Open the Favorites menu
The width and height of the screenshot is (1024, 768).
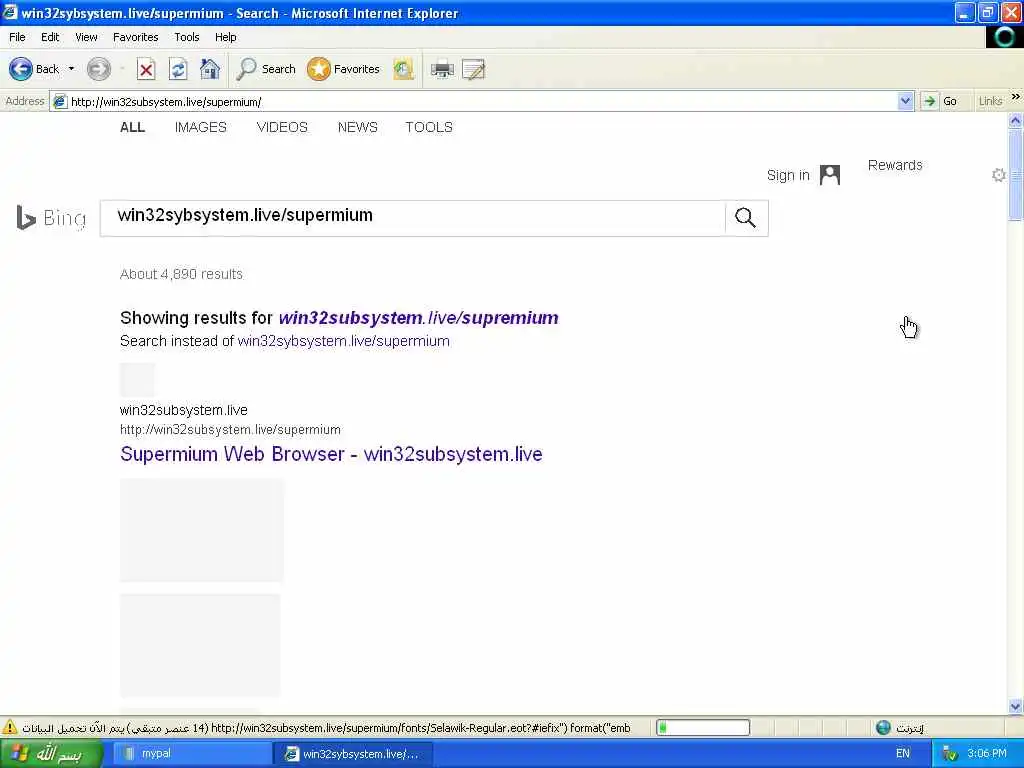pyautogui.click(x=135, y=37)
